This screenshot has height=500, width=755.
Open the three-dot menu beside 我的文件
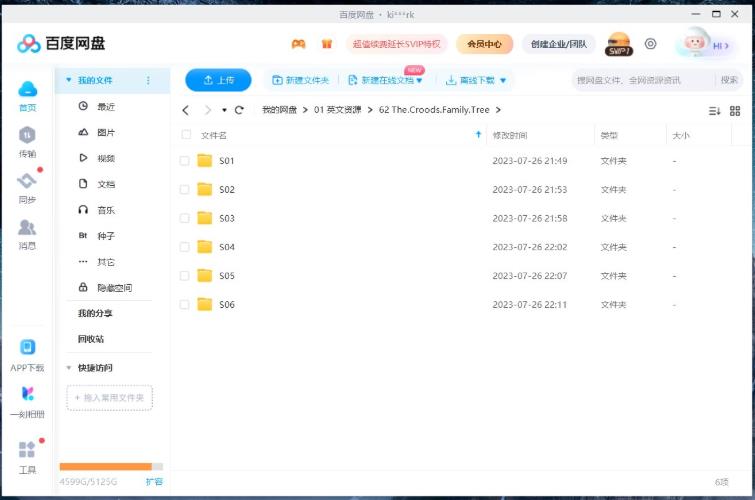click(148, 80)
